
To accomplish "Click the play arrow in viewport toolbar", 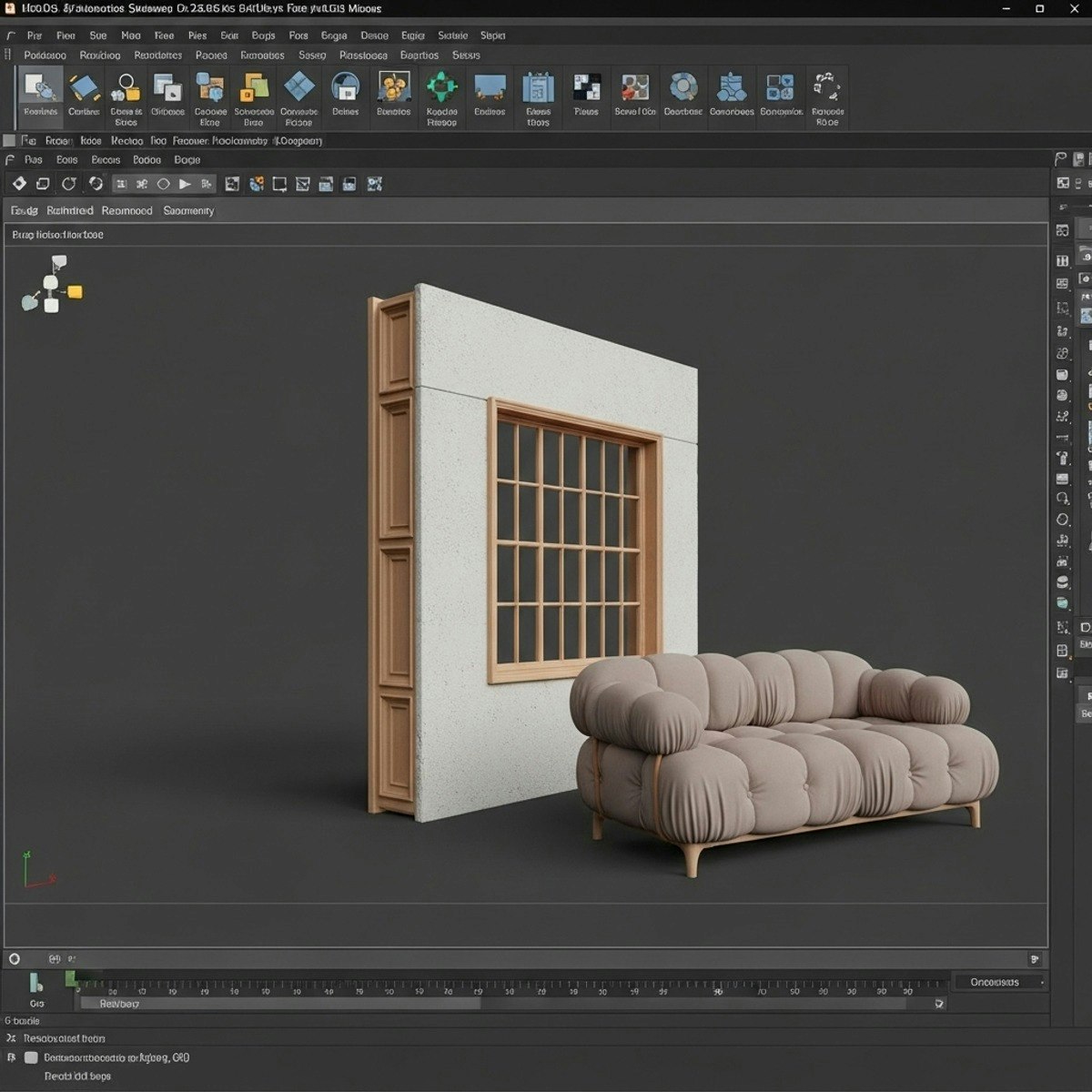I will [x=185, y=184].
